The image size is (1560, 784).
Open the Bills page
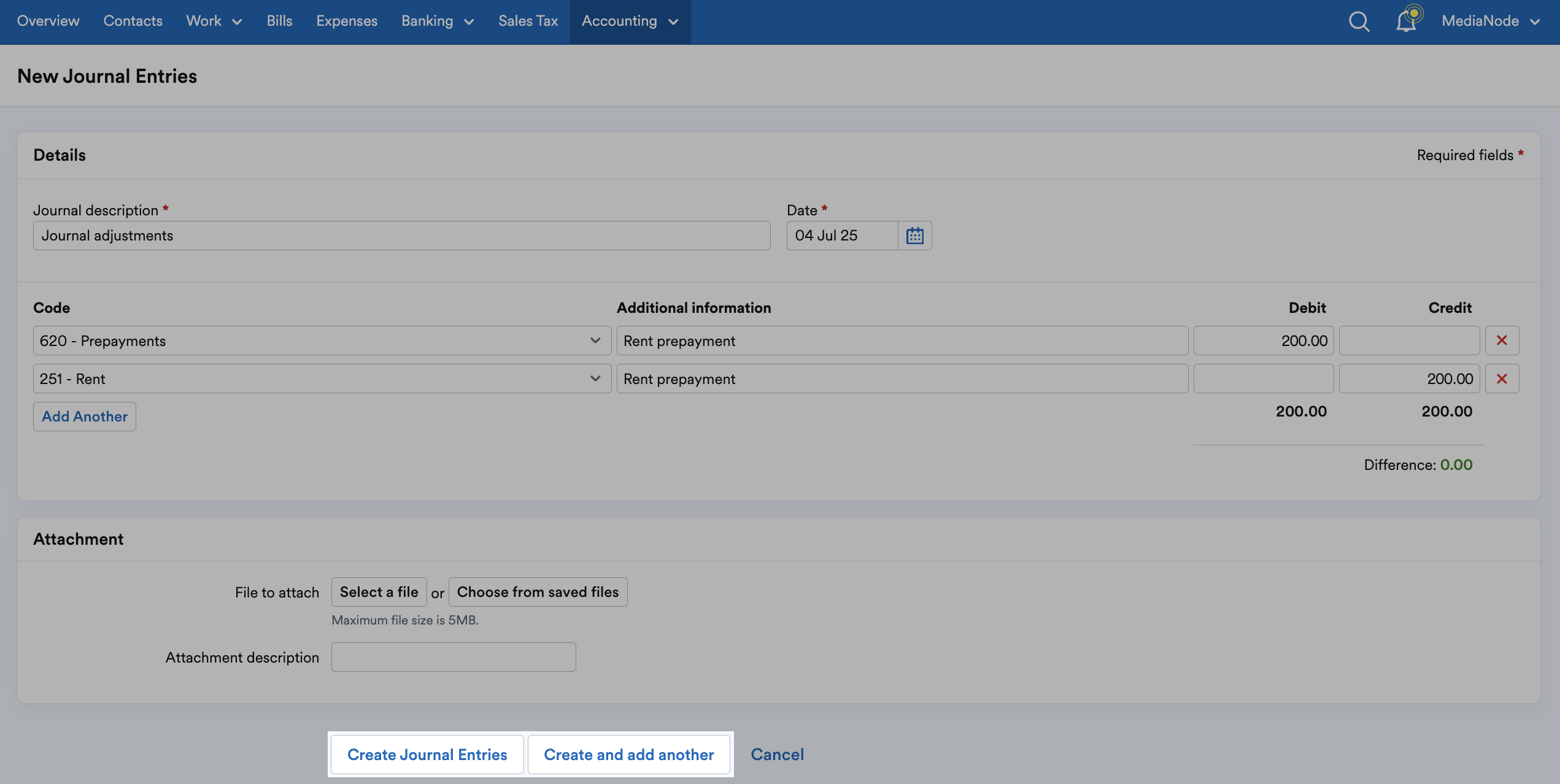(x=279, y=21)
